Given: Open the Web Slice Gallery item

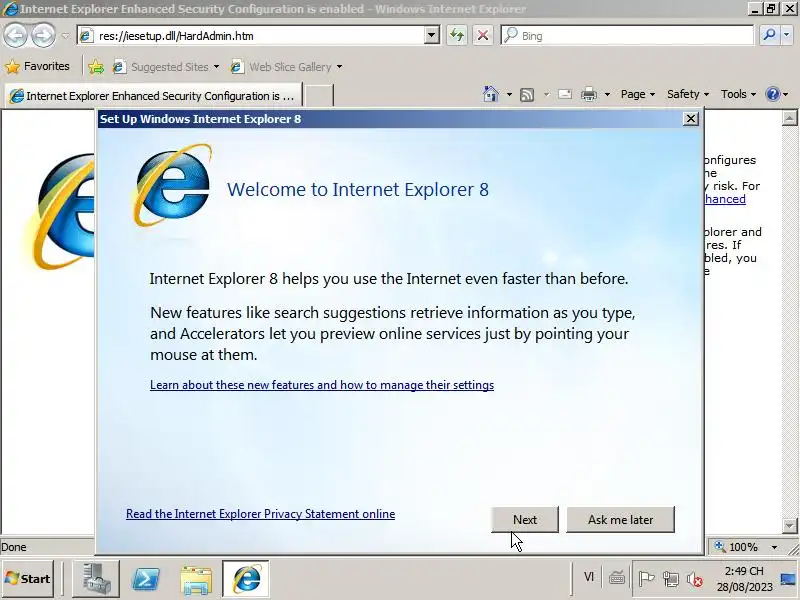Looking at the screenshot, I should coord(286,67).
